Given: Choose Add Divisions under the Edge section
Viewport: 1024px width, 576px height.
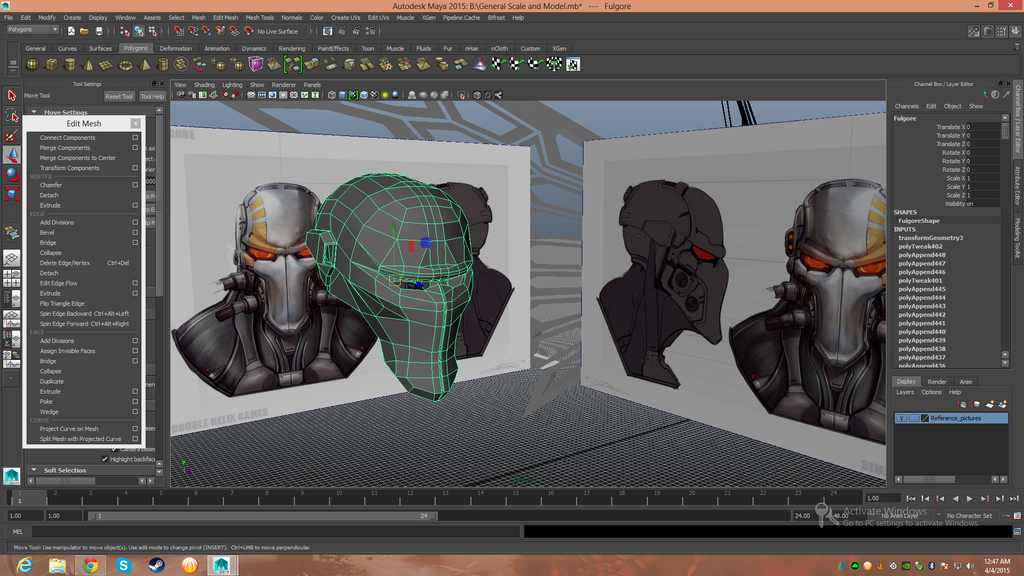Looking at the screenshot, I should click(x=57, y=222).
